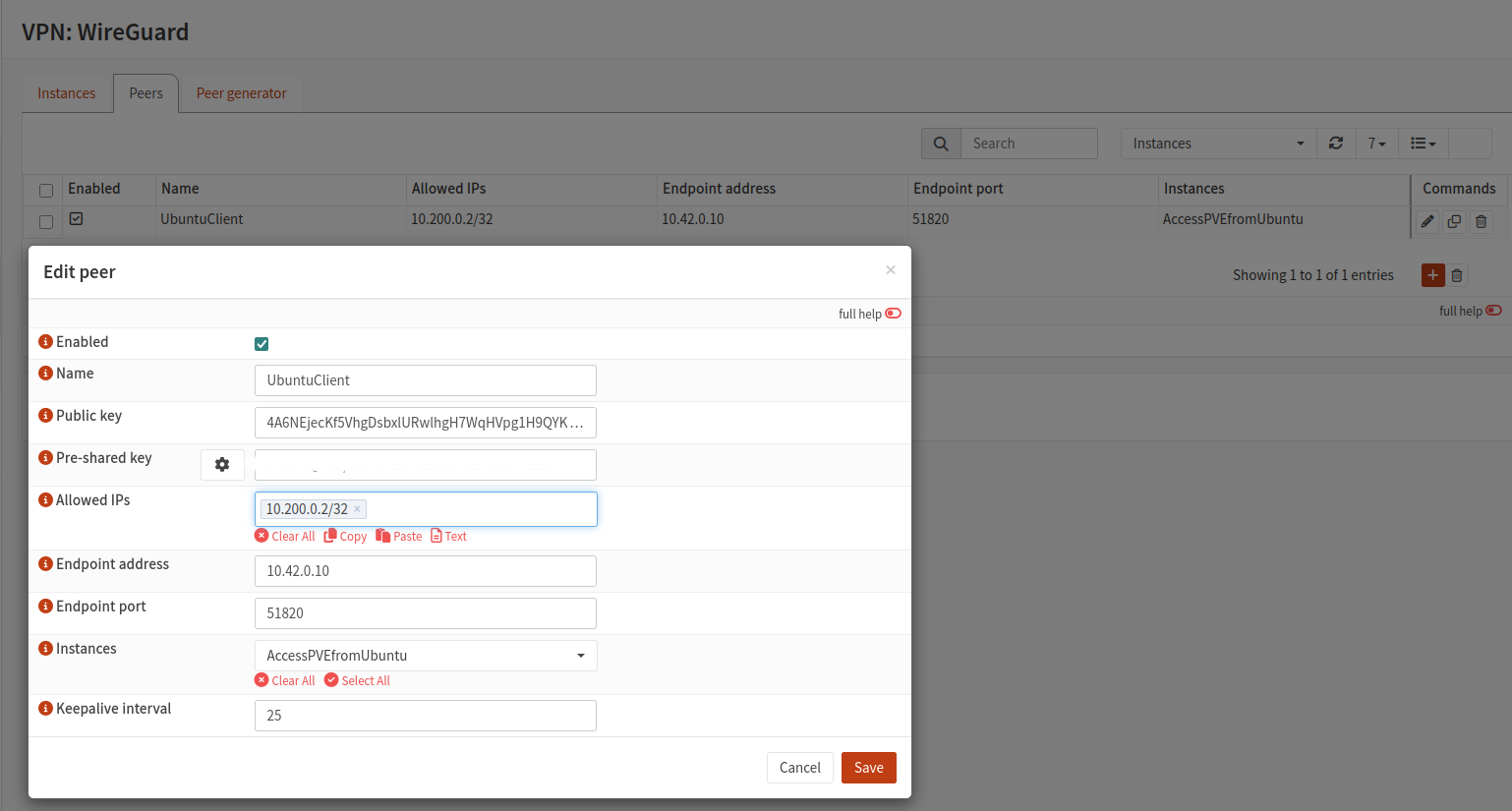
Task: Click the magnifier search icon
Action: [x=941, y=144]
